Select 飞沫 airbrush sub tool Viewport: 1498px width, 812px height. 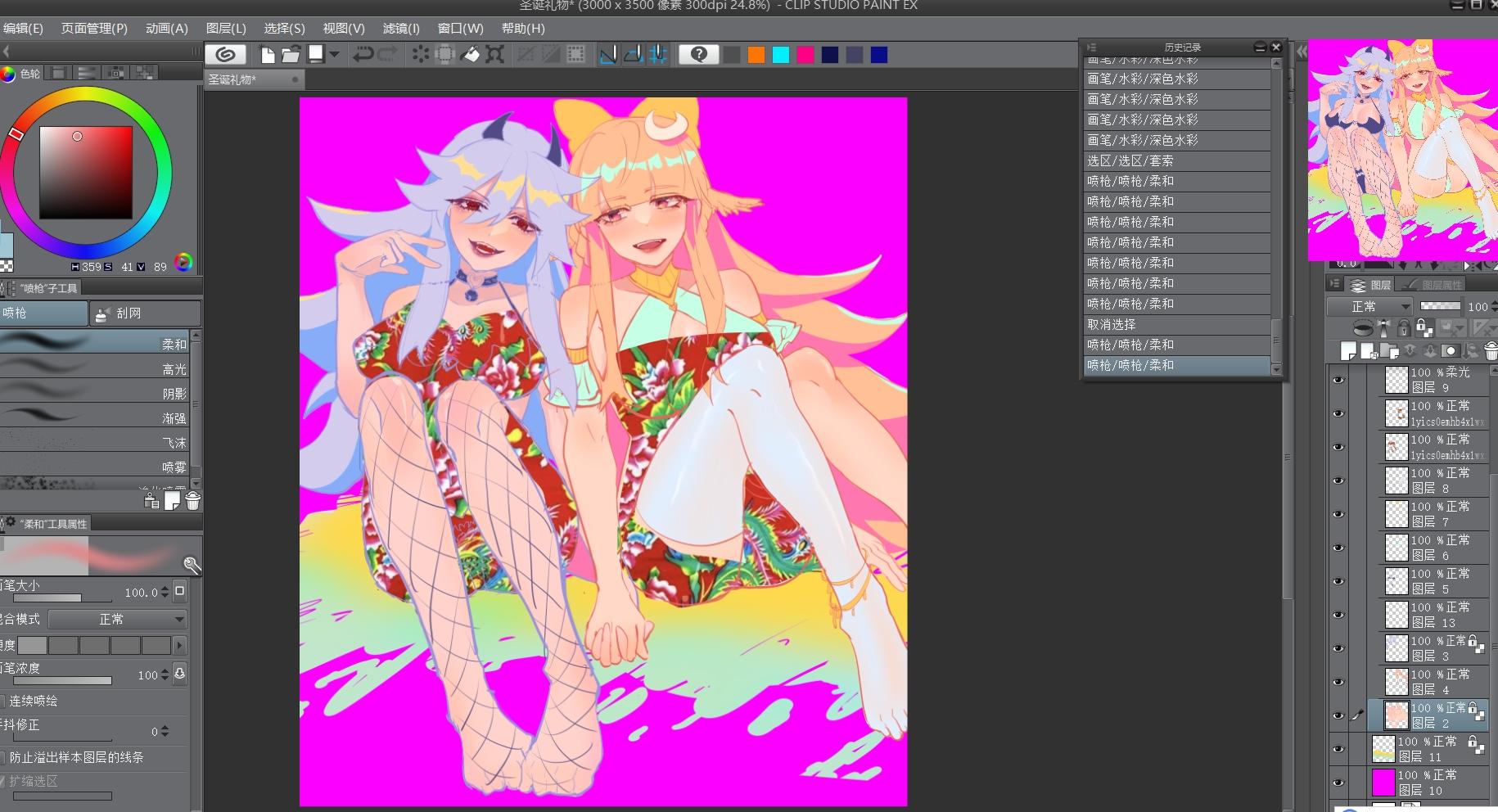coord(94,442)
